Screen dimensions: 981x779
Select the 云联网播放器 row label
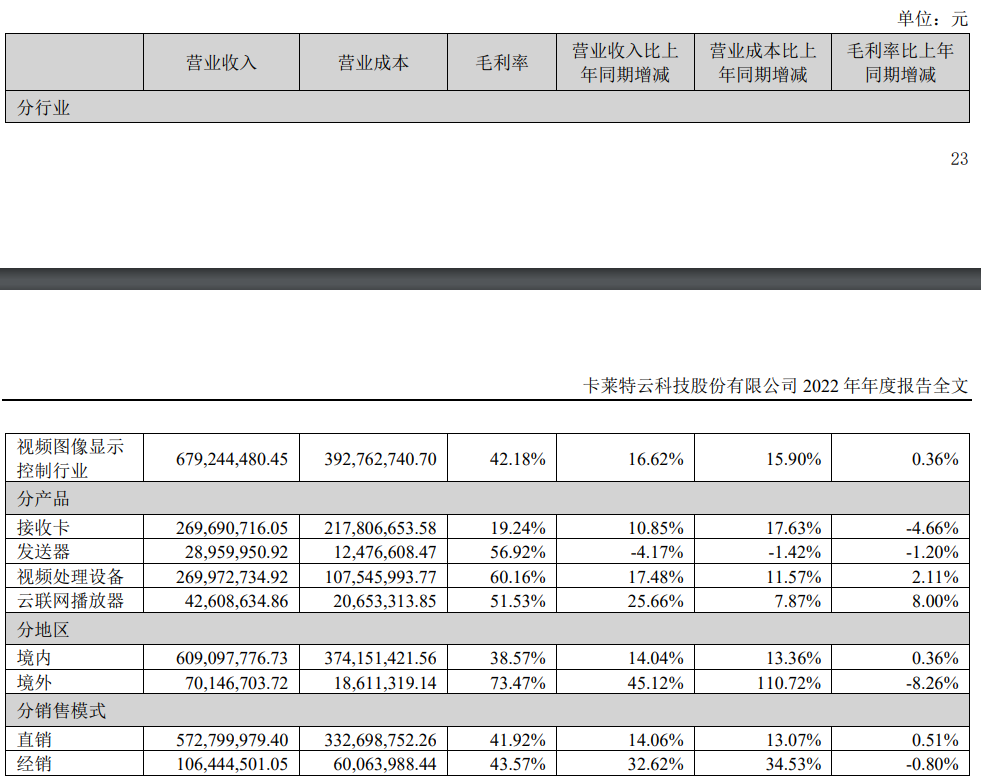pos(71,601)
